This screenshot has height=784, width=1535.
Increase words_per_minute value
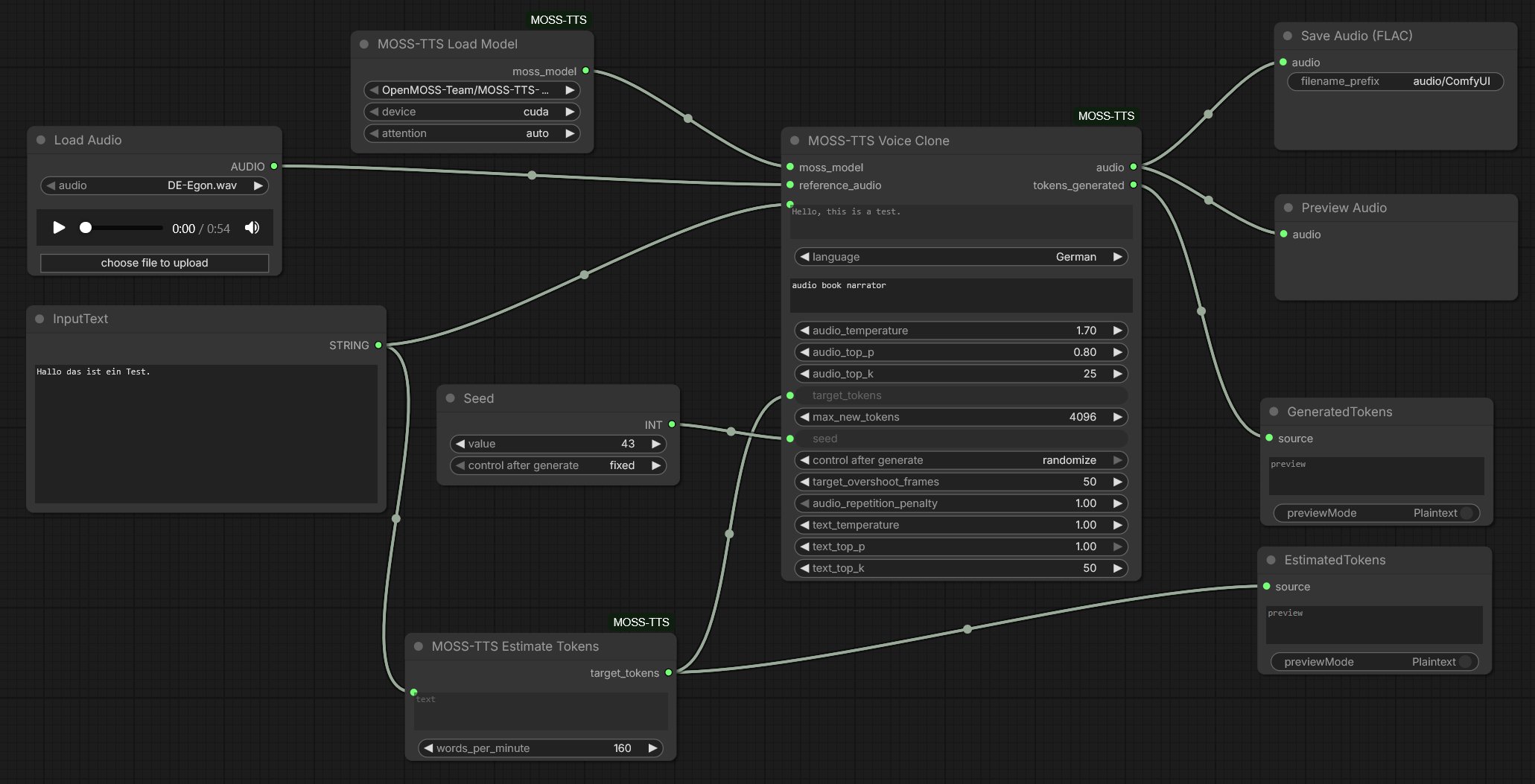[x=652, y=748]
